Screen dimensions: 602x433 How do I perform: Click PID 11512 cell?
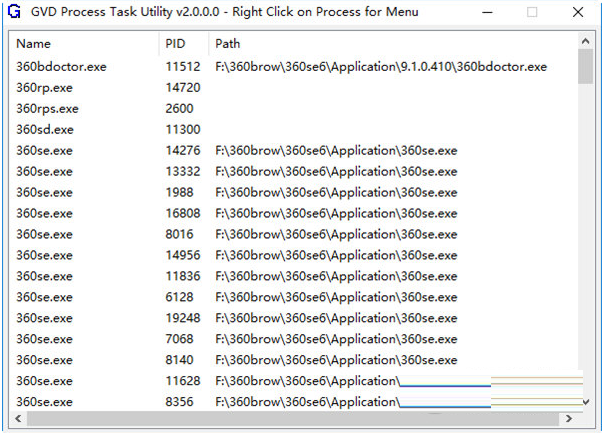(x=183, y=67)
